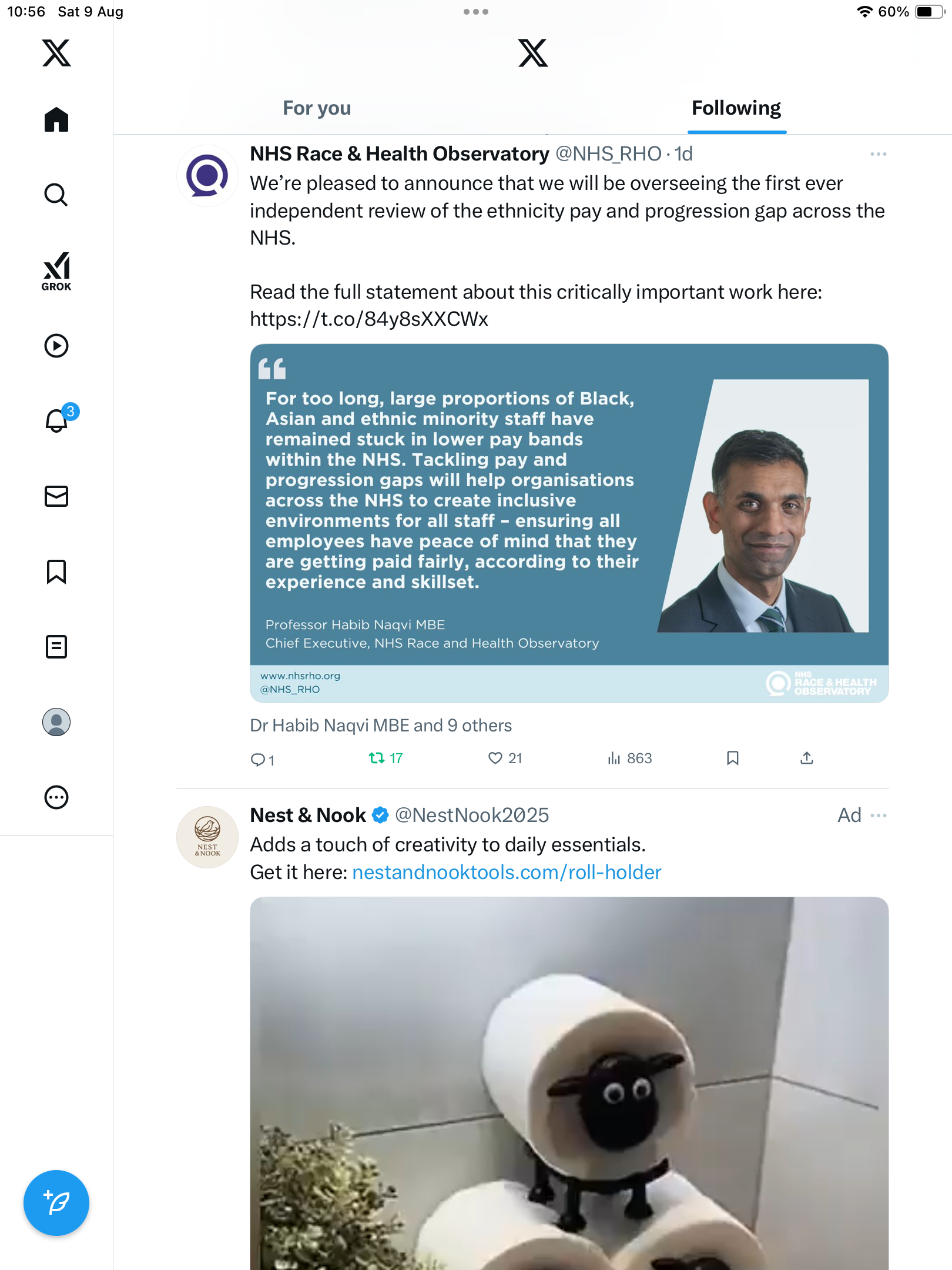The image size is (952, 1270).
Task: Launch Grok from the sidebar
Action: pyautogui.click(x=56, y=270)
